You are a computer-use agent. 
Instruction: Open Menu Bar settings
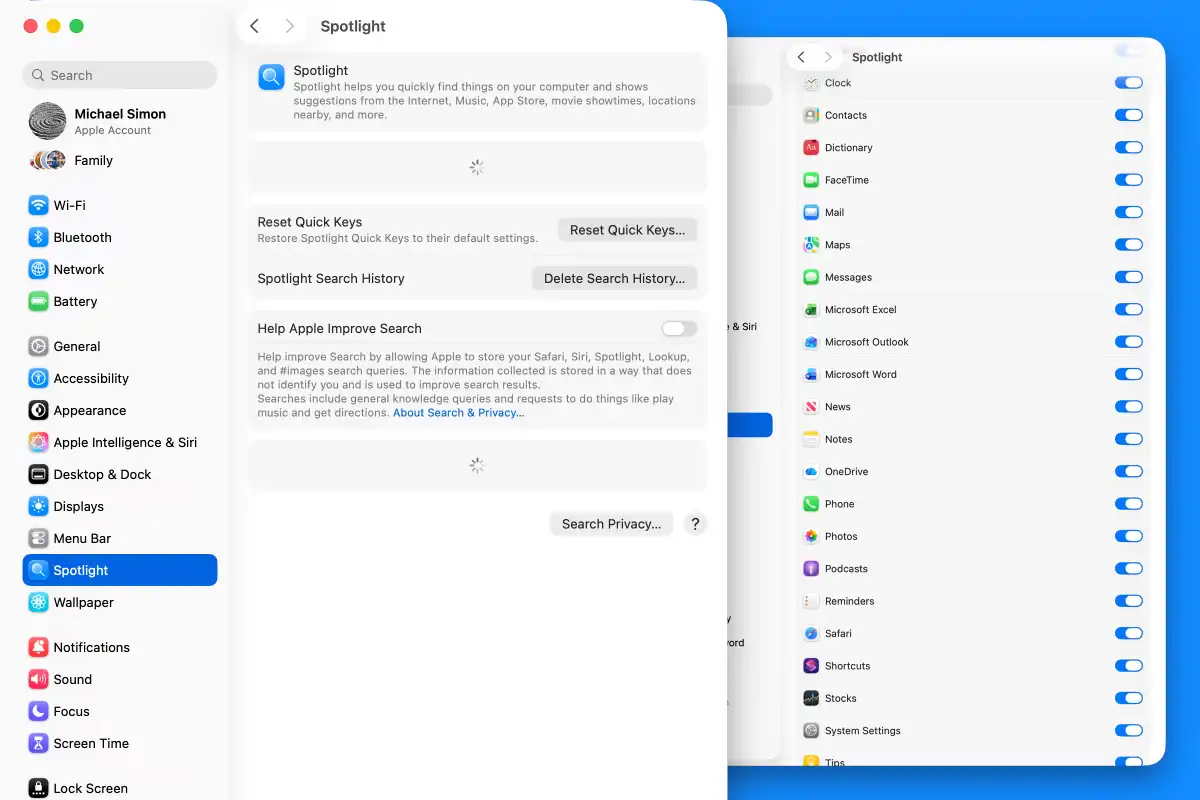119,538
